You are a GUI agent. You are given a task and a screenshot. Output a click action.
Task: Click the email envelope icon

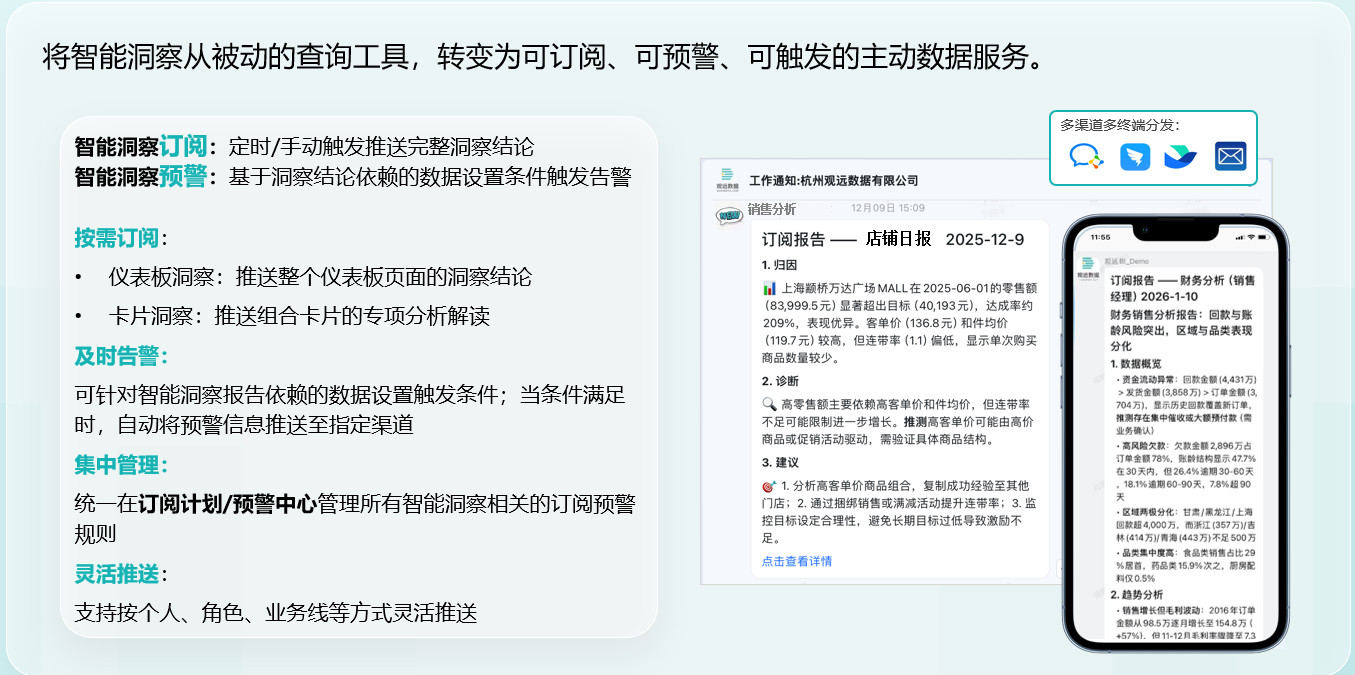pos(1230,157)
